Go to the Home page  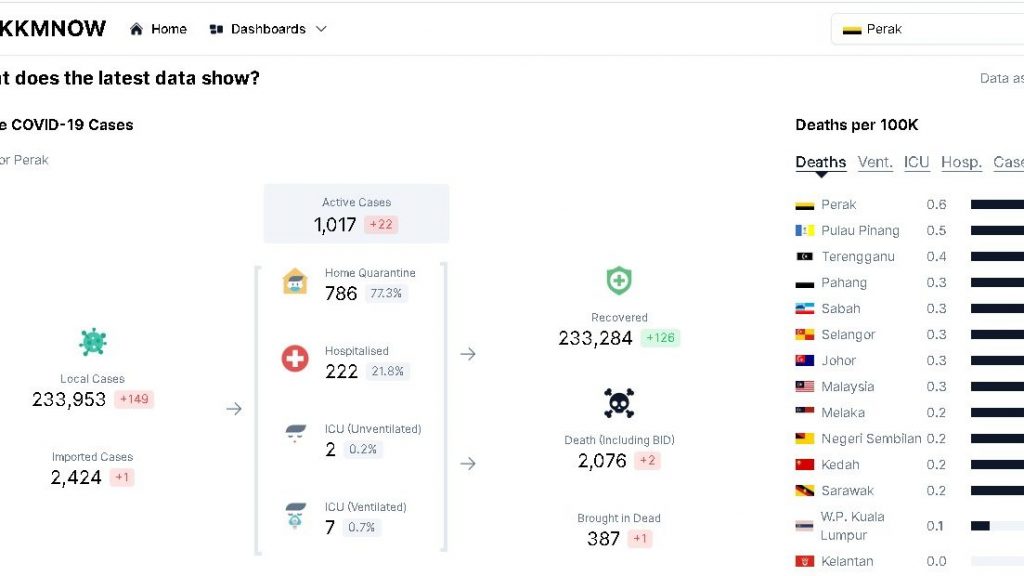tap(158, 29)
